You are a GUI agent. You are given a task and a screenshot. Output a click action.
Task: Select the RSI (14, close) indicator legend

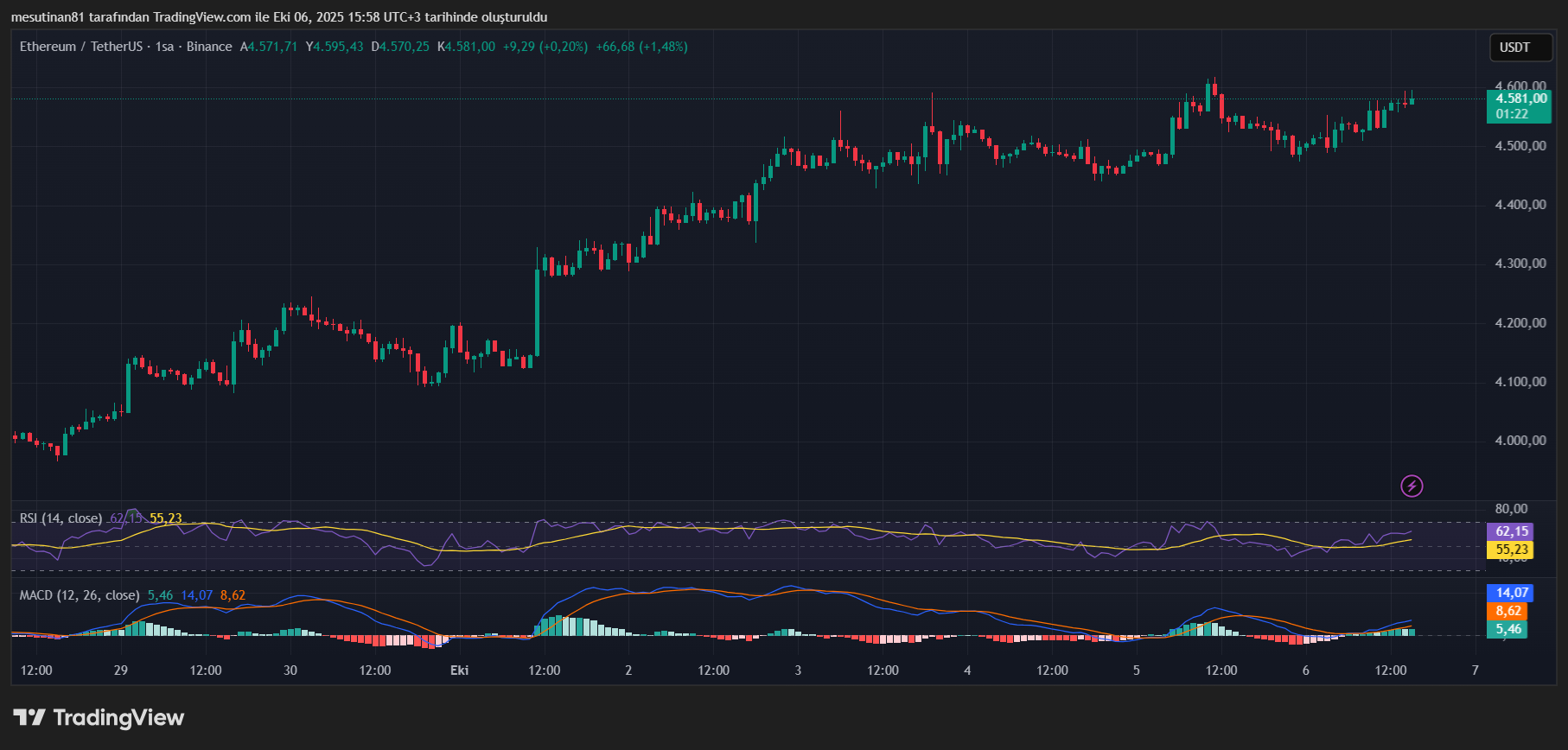(61, 518)
